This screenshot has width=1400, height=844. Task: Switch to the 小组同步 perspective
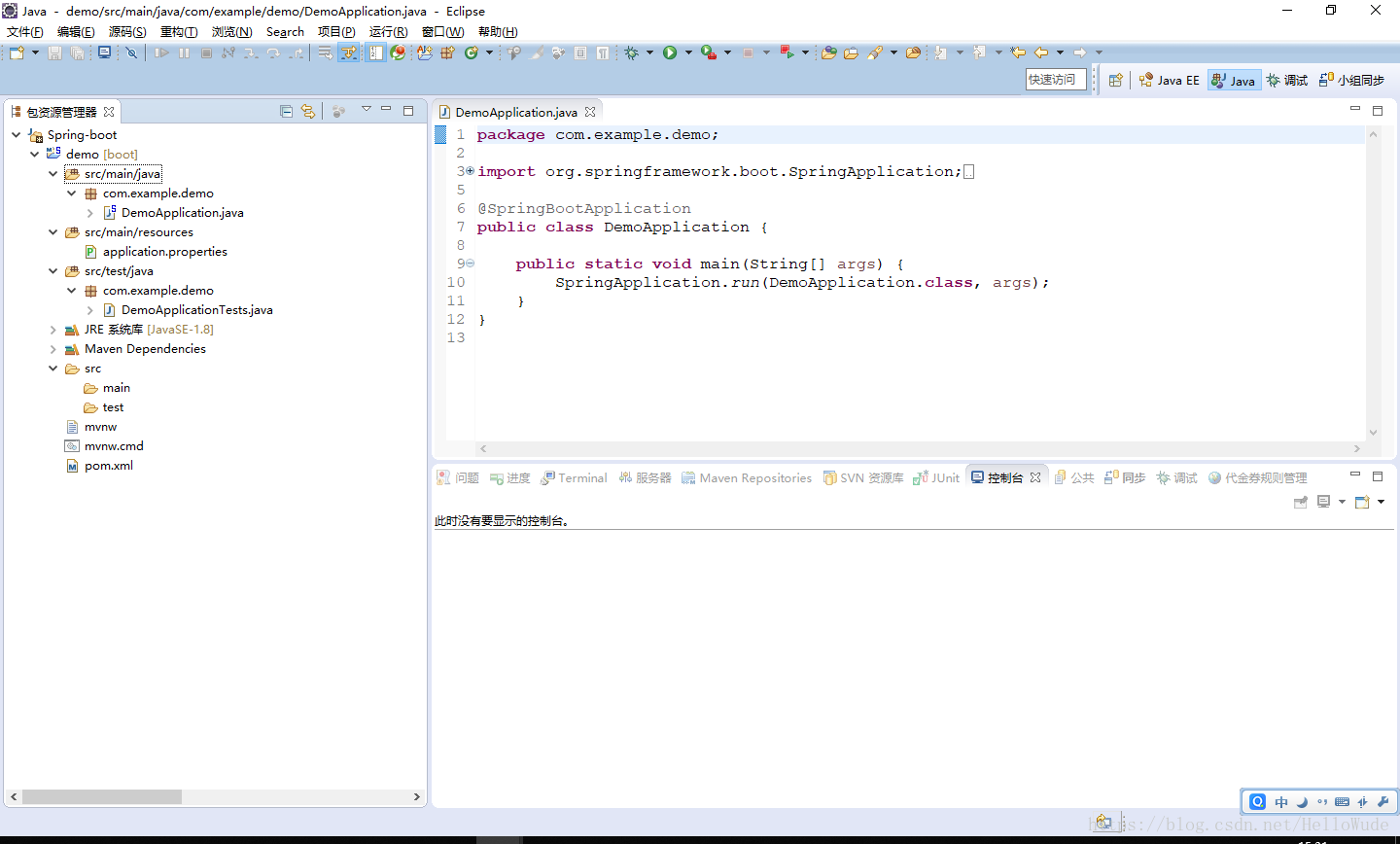1351,80
